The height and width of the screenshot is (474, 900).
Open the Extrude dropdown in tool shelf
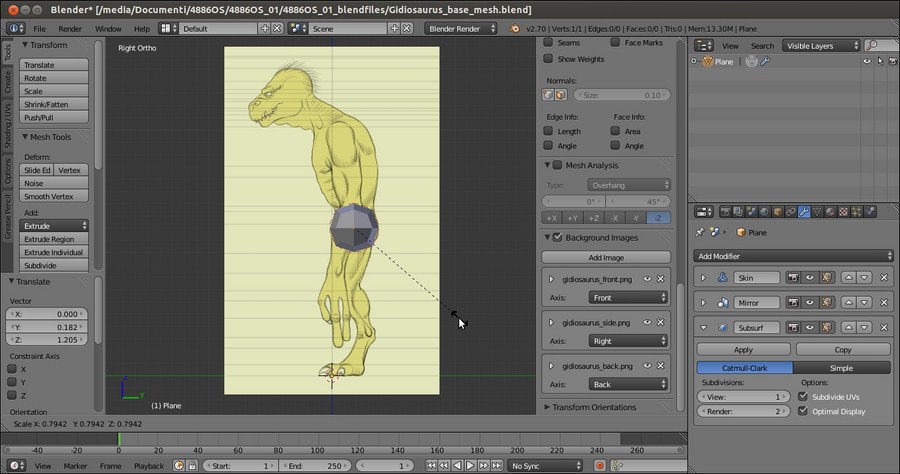pyautogui.click(x=54, y=226)
